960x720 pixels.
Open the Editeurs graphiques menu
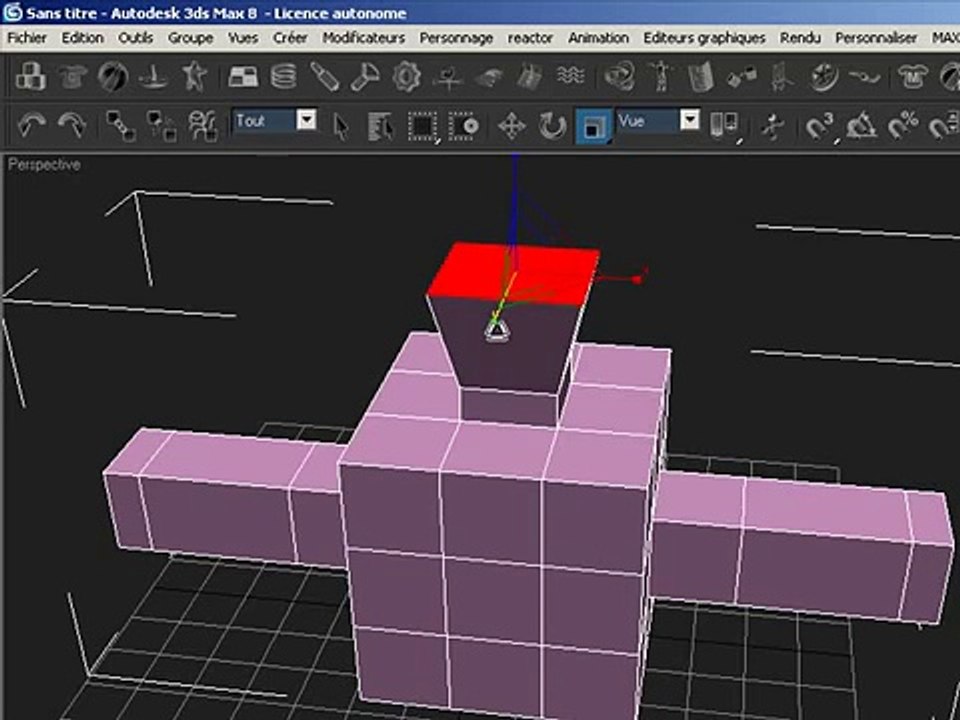[x=704, y=38]
